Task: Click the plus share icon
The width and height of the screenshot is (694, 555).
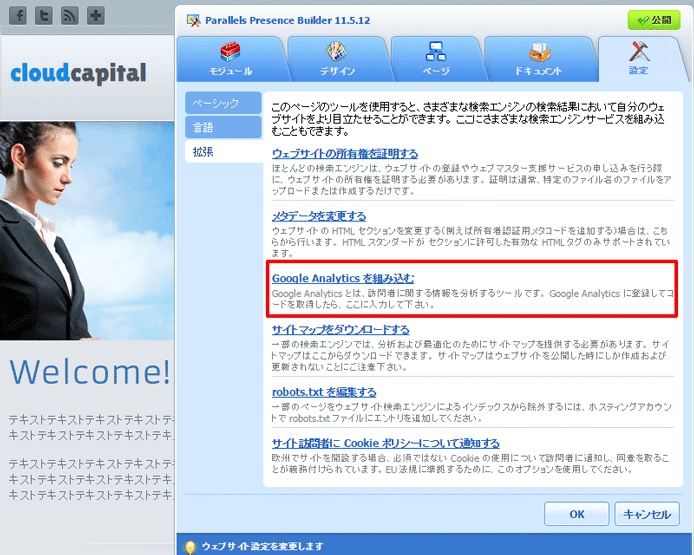Action: click(95, 16)
